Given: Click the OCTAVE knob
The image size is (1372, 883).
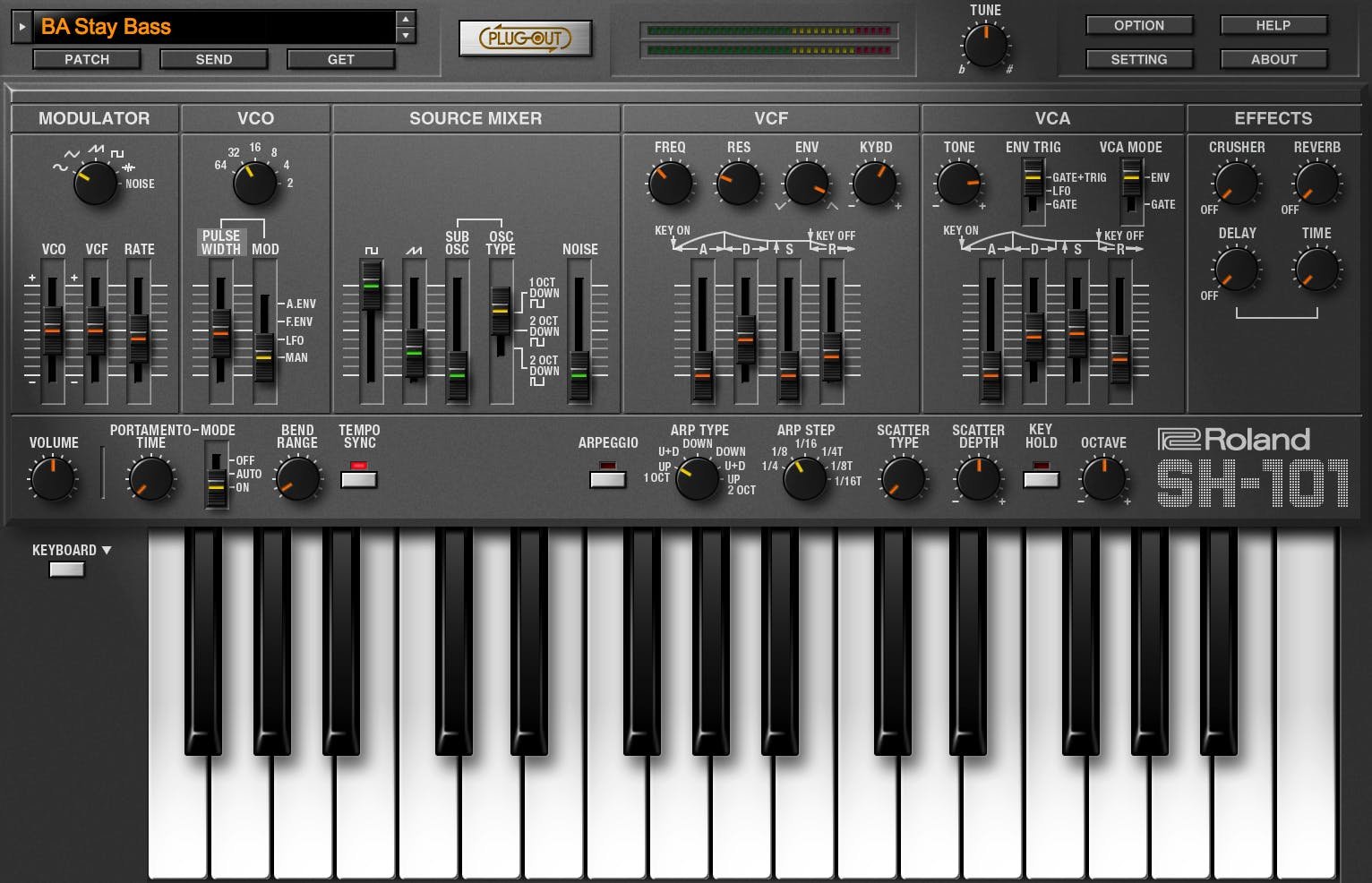Looking at the screenshot, I should tap(1102, 479).
